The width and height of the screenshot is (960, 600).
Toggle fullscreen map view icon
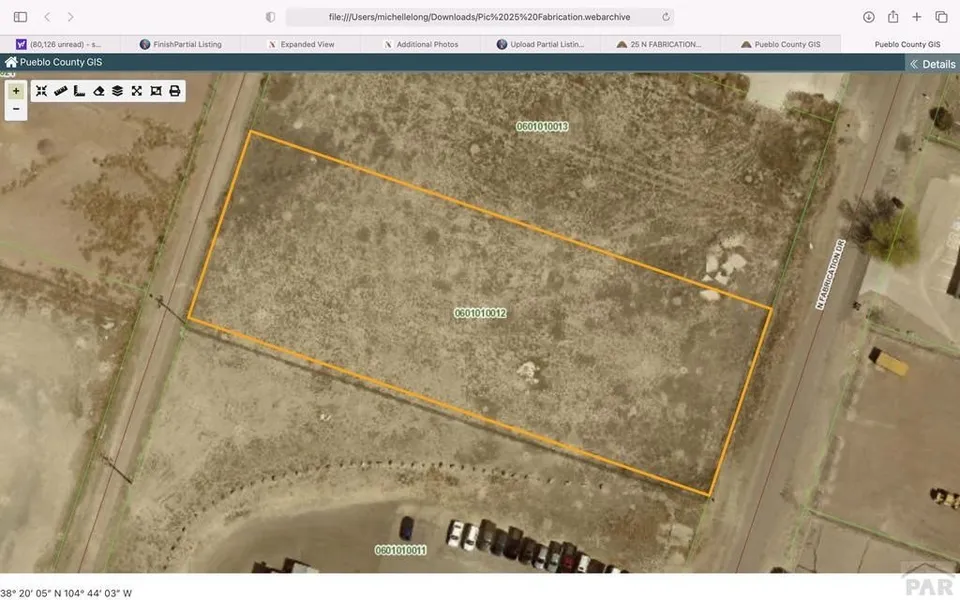coord(136,91)
